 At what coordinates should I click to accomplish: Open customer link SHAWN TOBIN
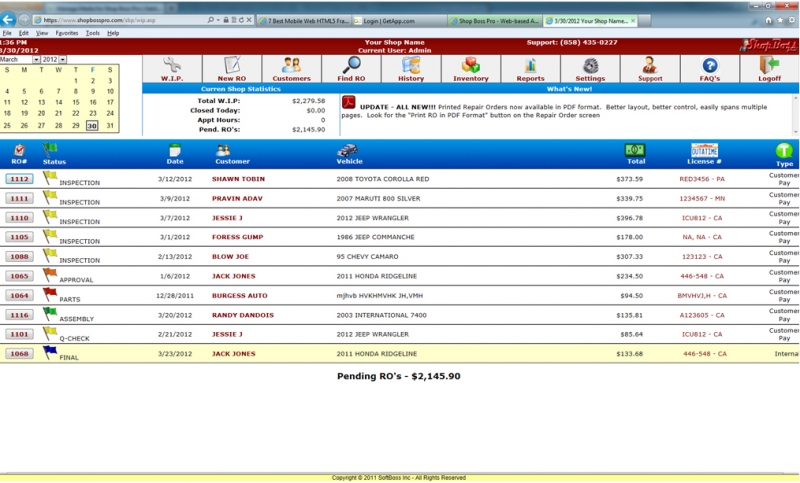[238, 179]
